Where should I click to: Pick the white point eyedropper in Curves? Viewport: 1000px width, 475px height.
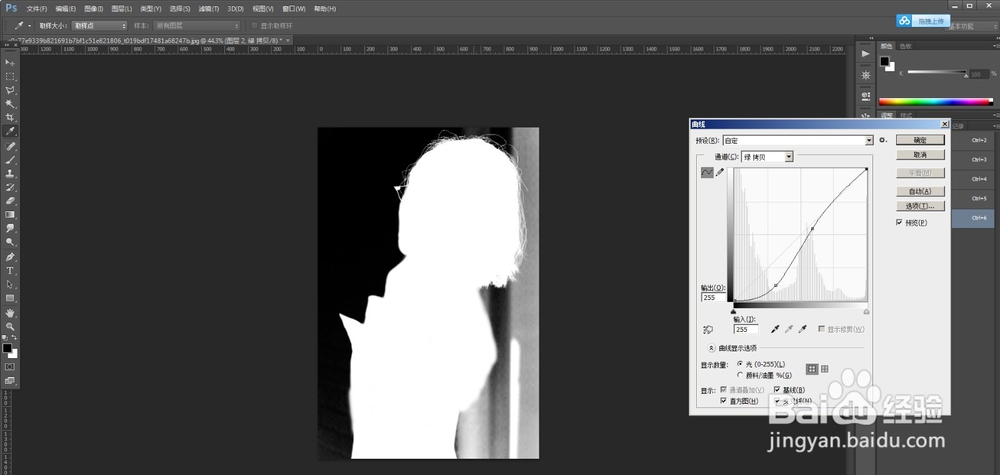pos(804,329)
